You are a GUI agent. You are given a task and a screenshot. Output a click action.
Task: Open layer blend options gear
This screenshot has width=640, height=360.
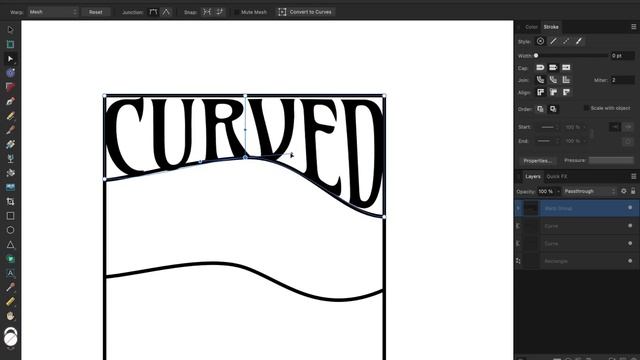[624, 191]
